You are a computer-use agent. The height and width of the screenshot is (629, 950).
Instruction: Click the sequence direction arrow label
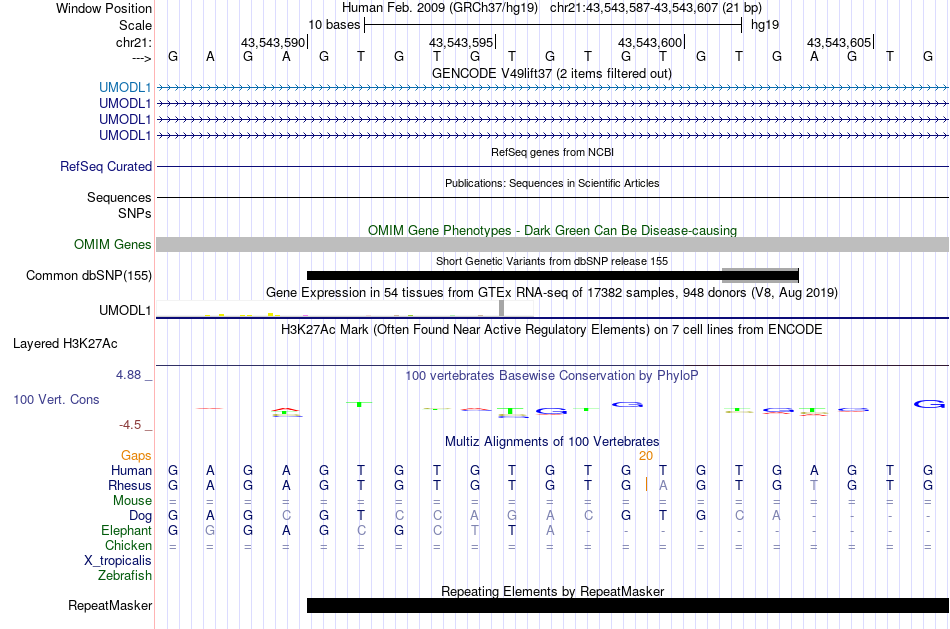[142, 58]
